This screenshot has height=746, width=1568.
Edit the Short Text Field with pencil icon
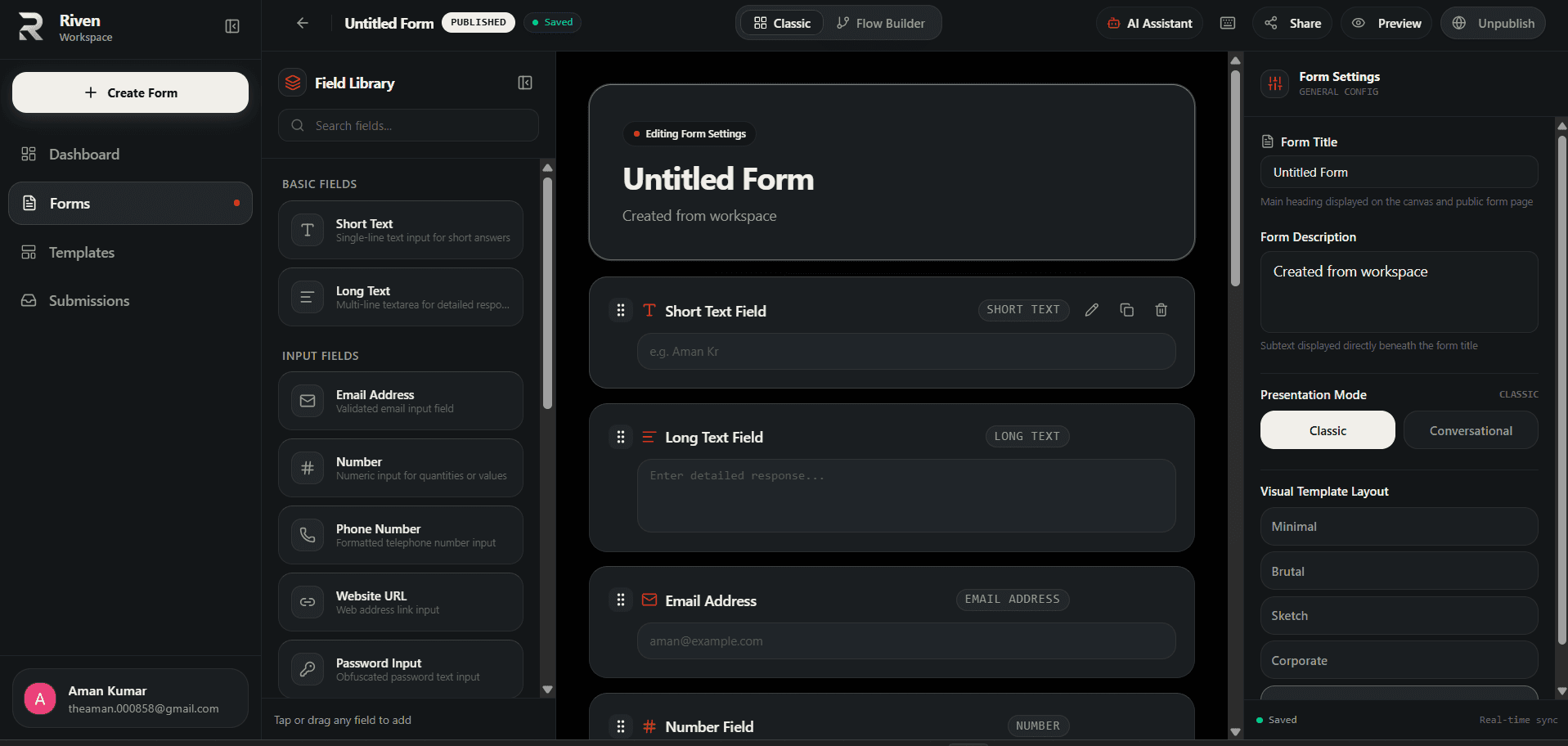click(x=1091, y=310)
